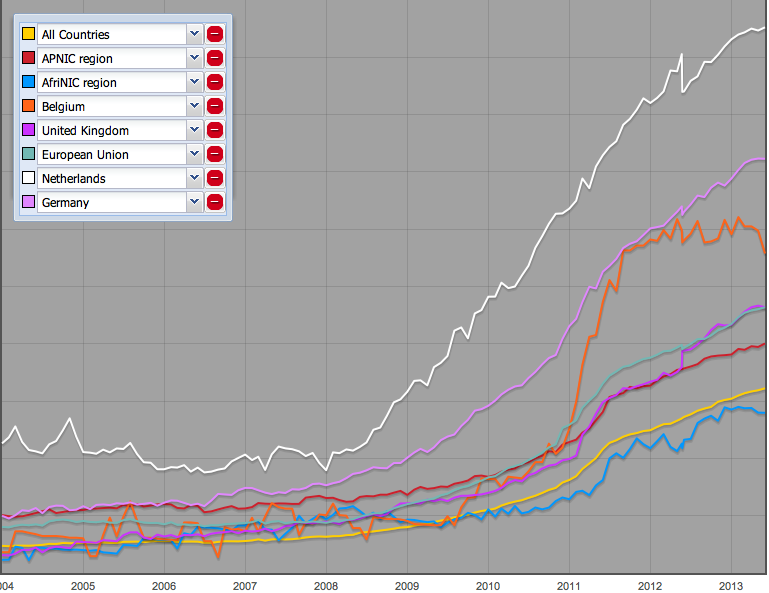The height and width of the screenshot is (593, 769).
Task: Open the Germany dropdown
Action: [194, 202]
